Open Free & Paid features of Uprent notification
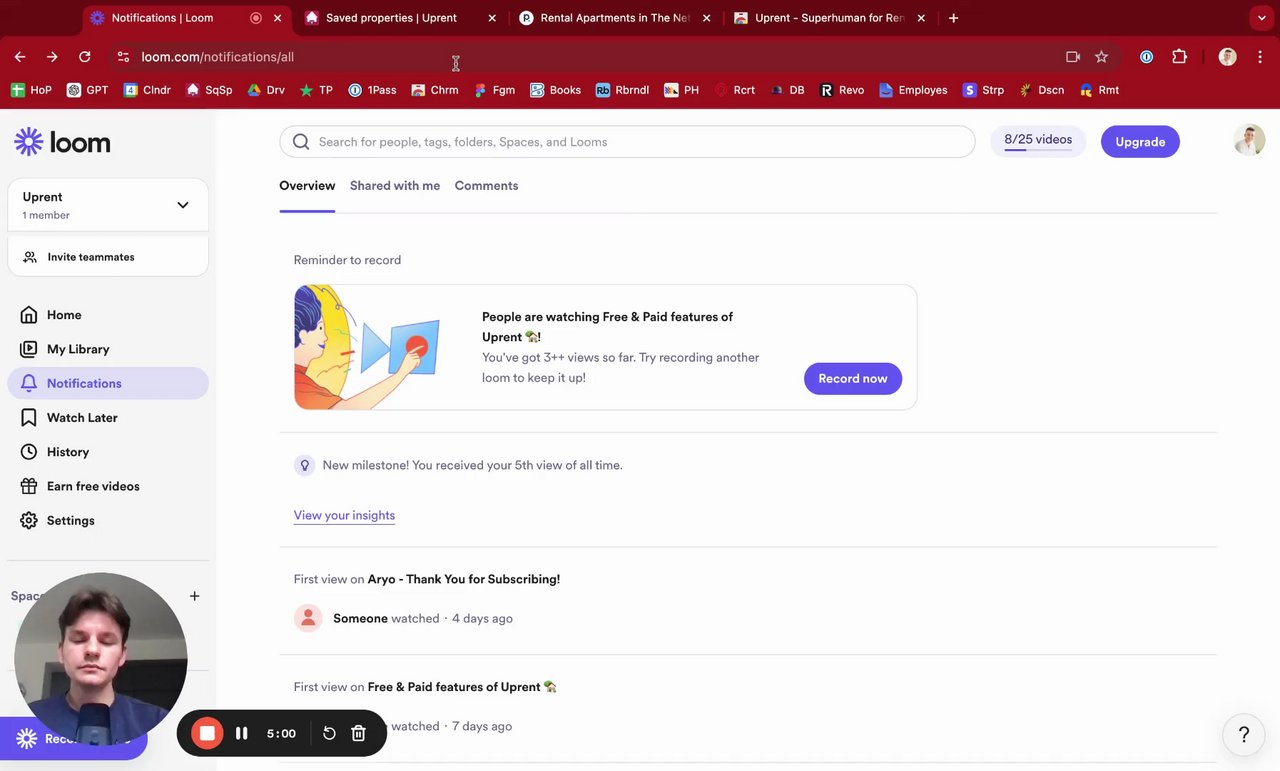Viewport: 1280px width, 771px height. click(x=462, y=687)
